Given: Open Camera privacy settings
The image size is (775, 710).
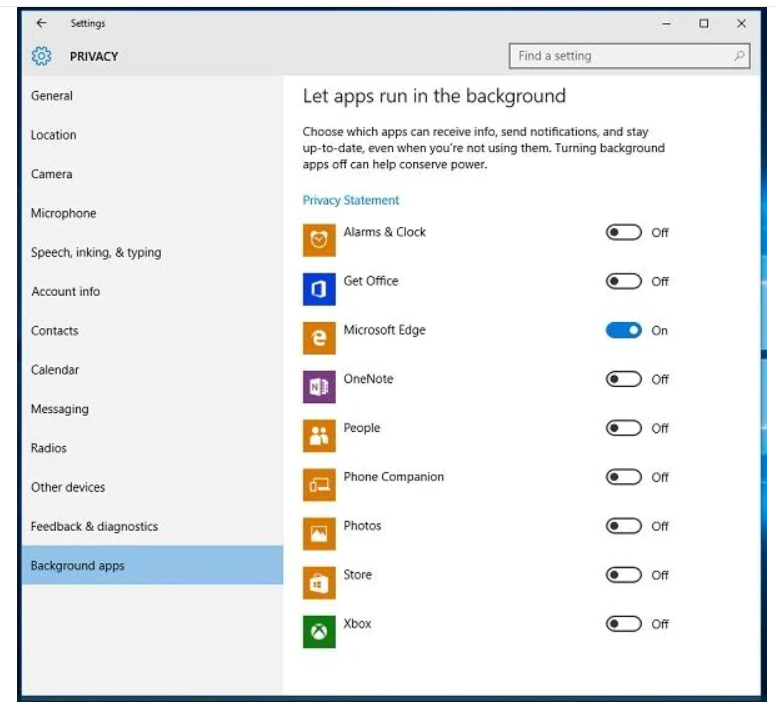Looking at the screenshot, I should click(x=152, y=174).
